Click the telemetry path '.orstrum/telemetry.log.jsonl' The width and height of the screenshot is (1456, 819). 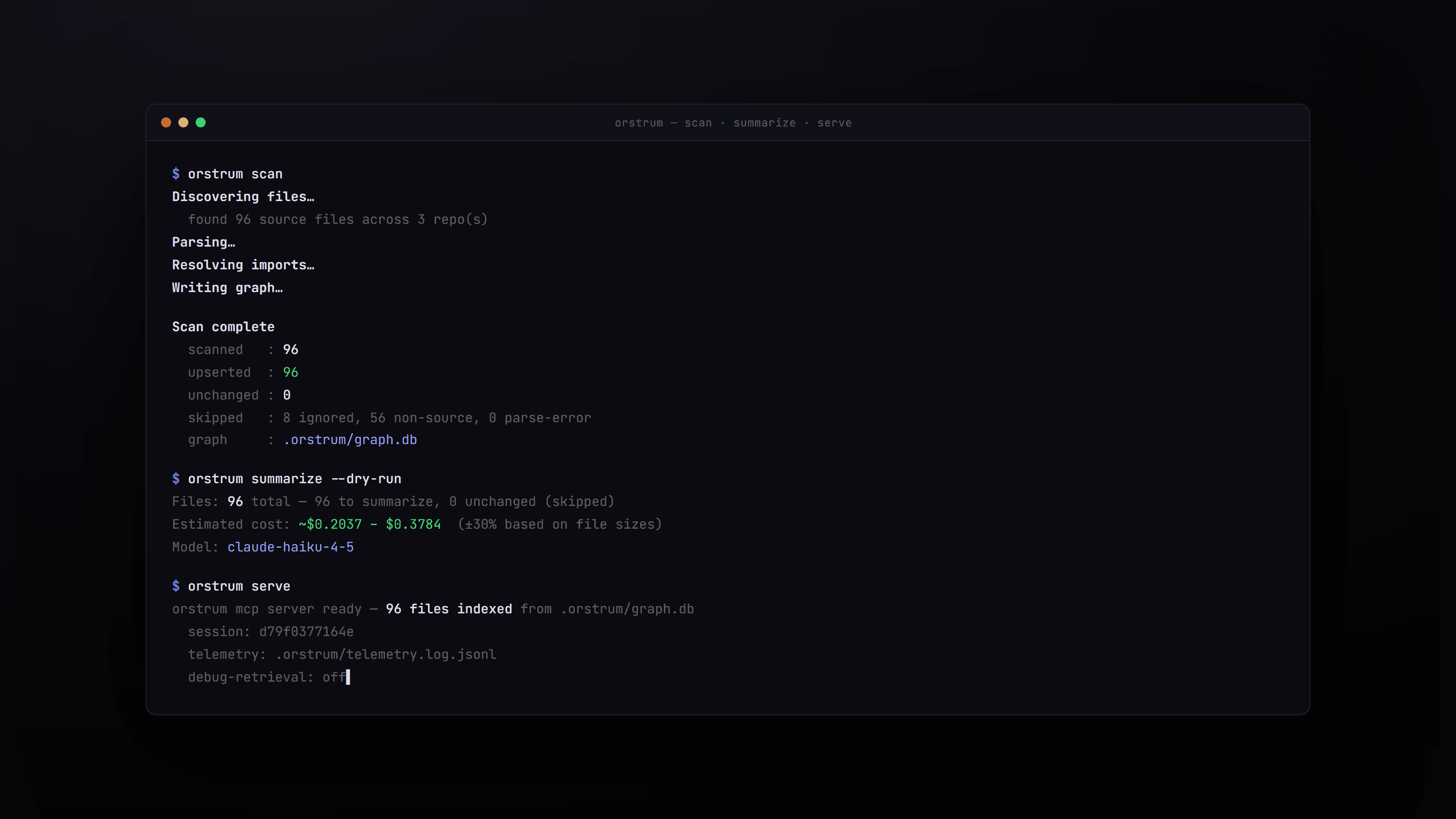385,655
